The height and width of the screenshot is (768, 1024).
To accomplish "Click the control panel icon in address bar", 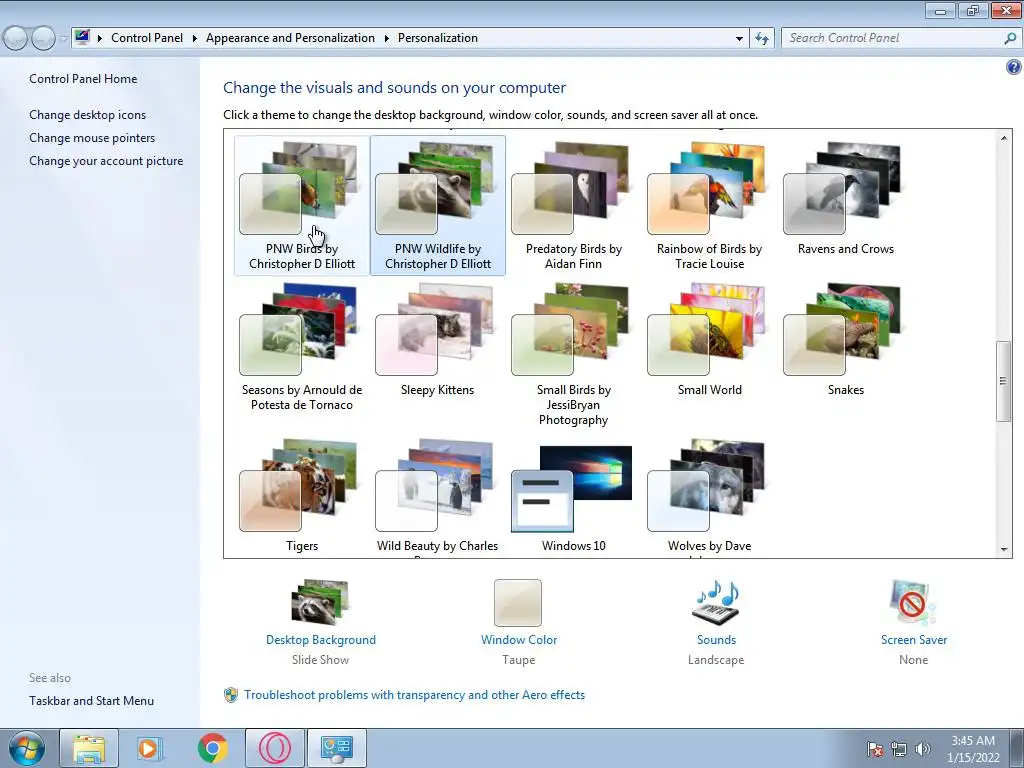I will (x=82, y=37).
